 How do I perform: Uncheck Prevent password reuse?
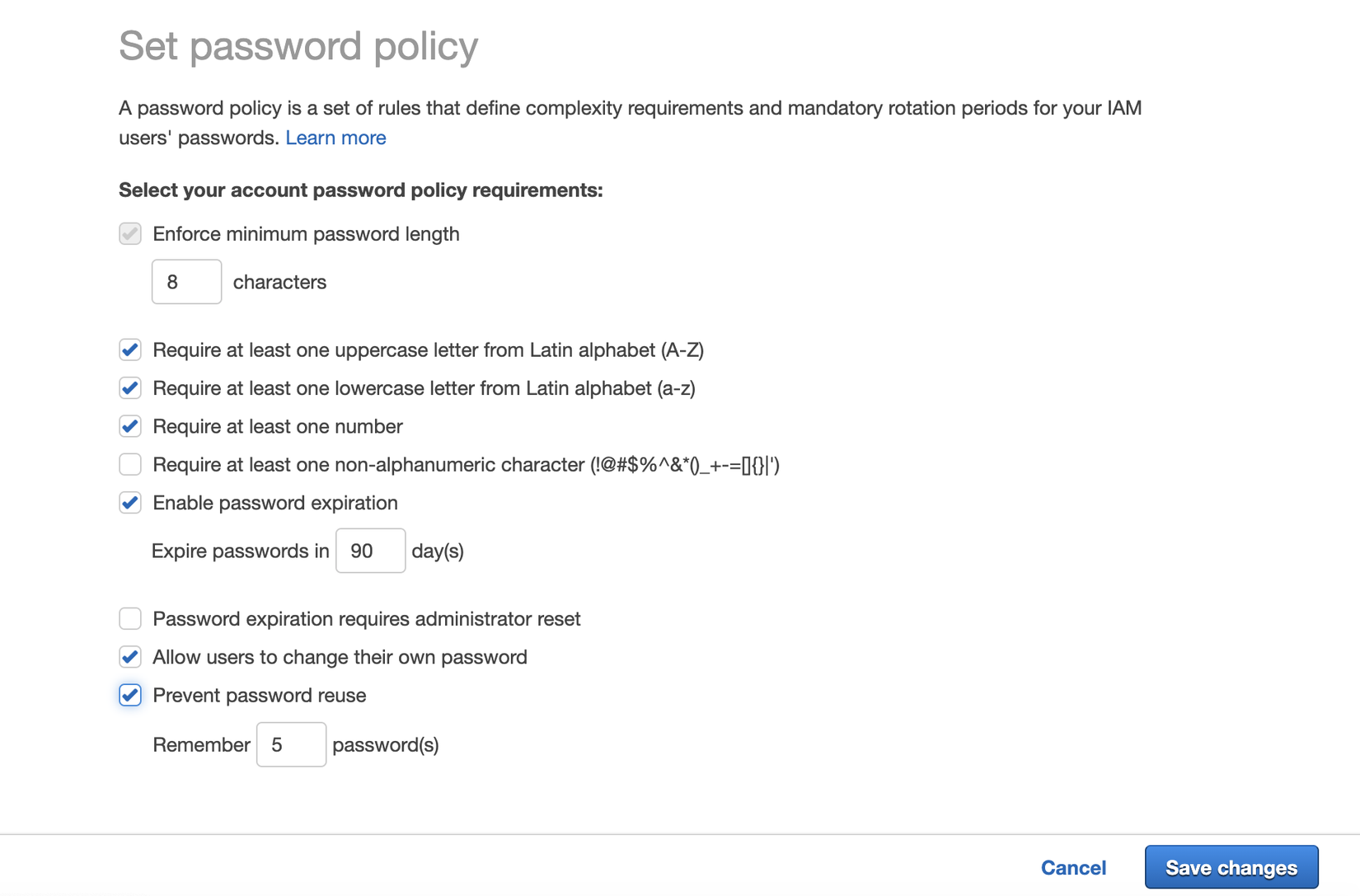(130, 696)
